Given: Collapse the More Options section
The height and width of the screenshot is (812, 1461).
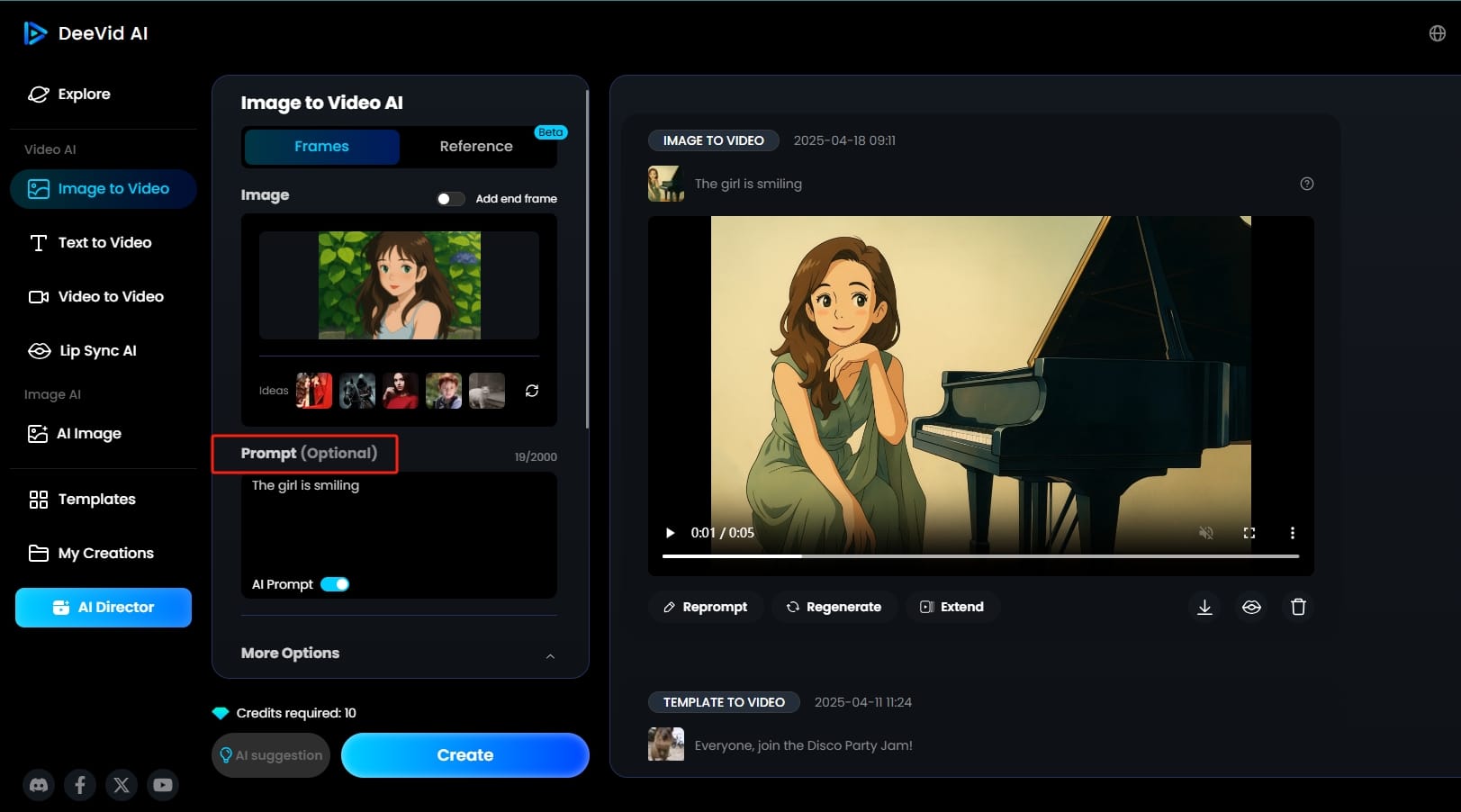Looking at the screenshot, I should coord(550,655).
